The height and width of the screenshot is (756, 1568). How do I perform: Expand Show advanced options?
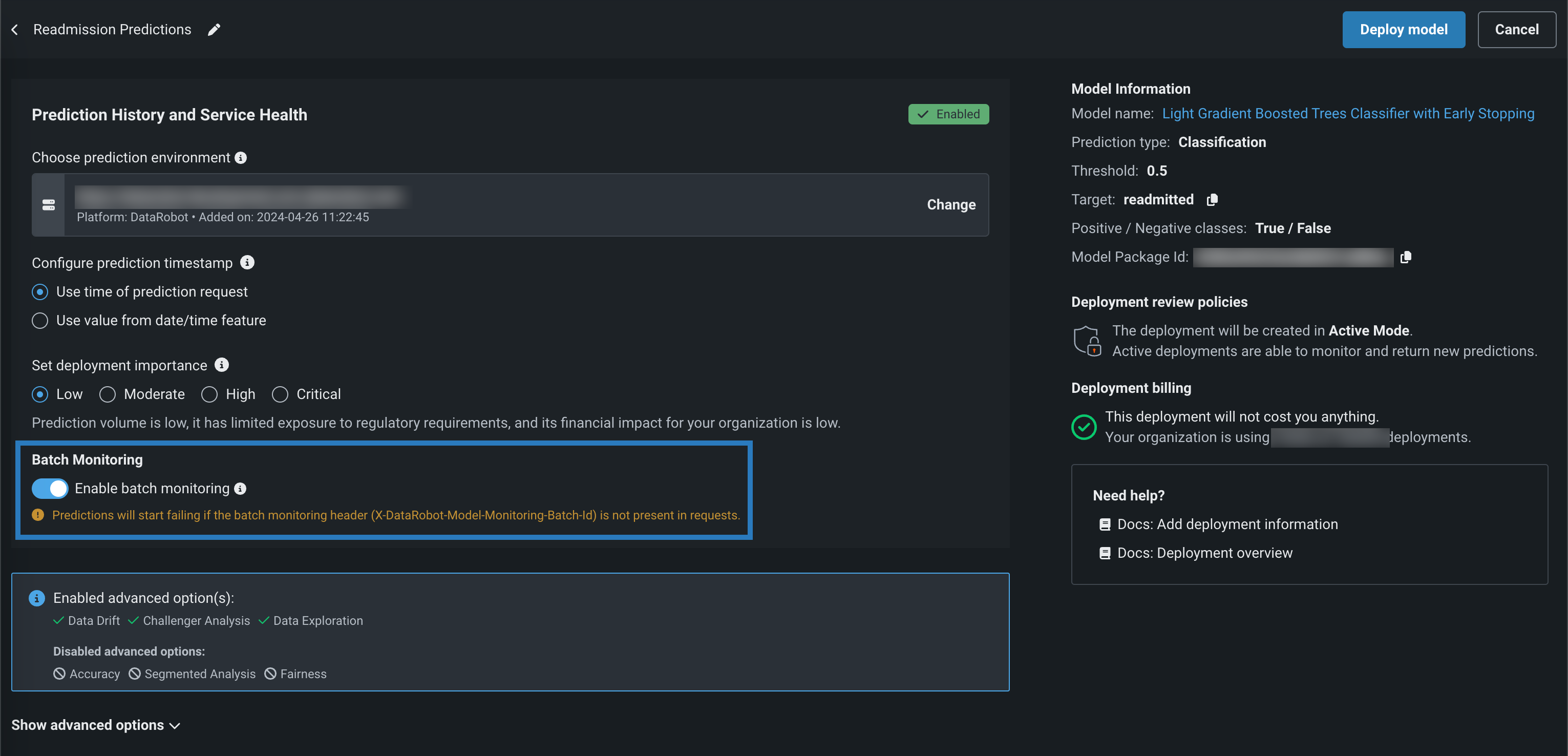(96, 725)
